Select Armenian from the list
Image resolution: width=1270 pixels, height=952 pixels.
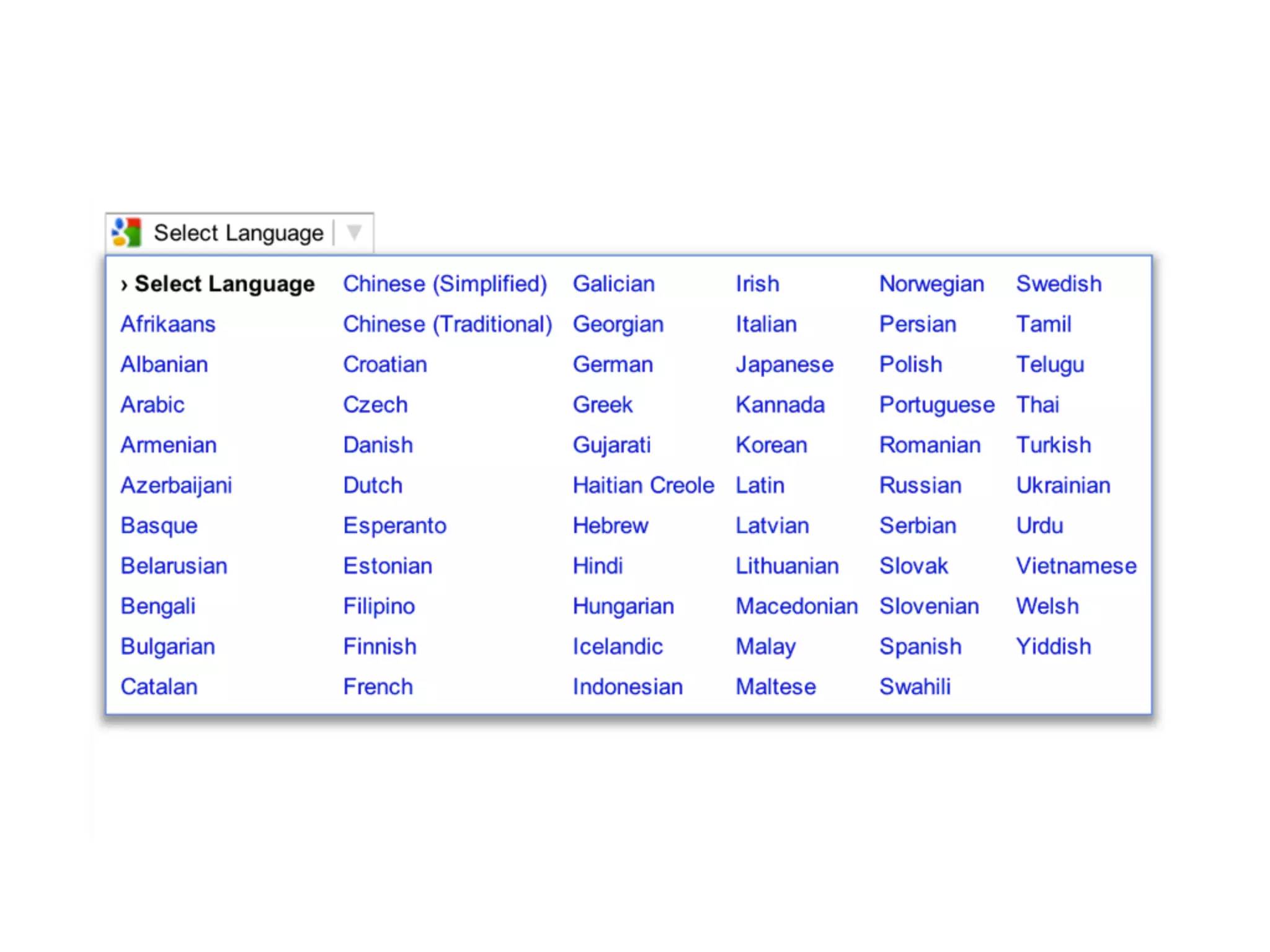(169, 445)
